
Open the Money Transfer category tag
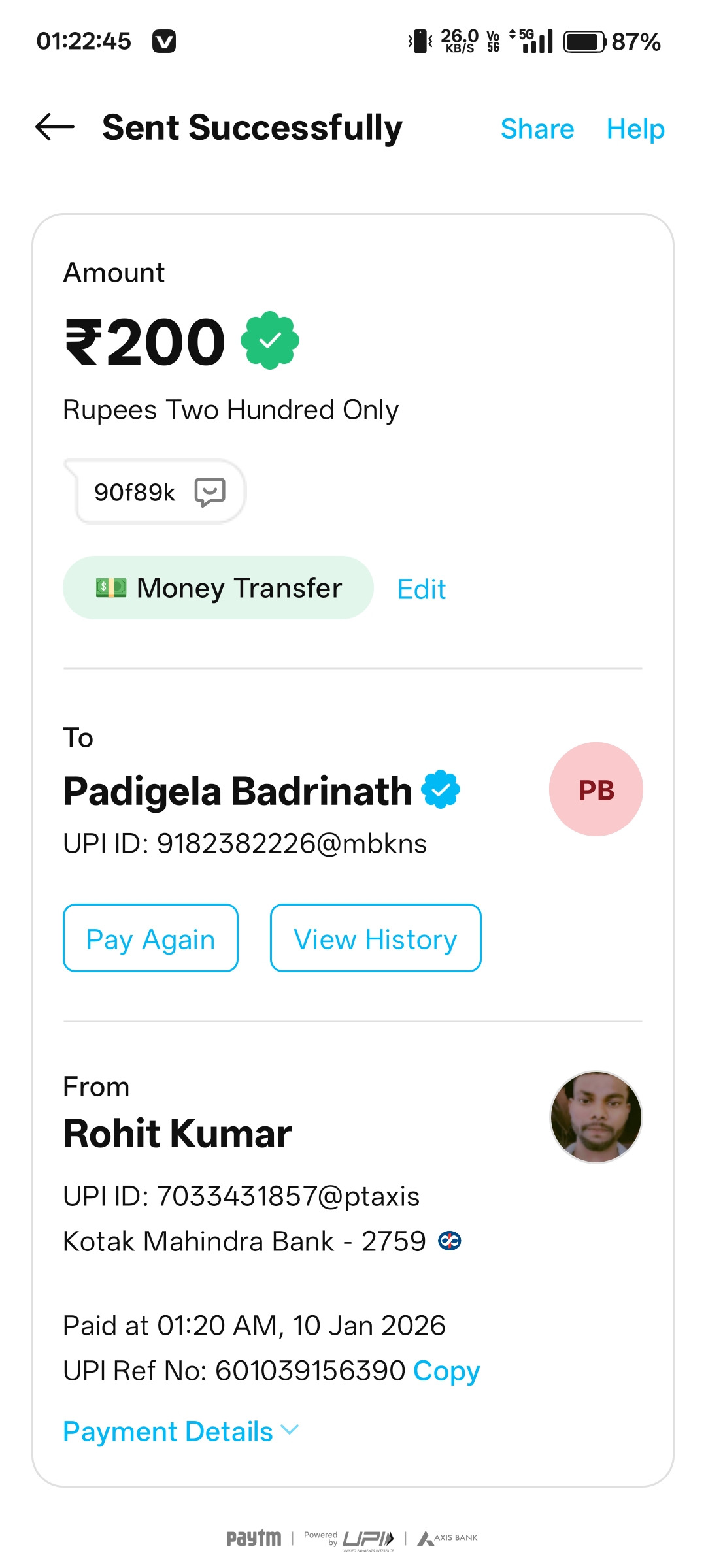click(218, 588)
